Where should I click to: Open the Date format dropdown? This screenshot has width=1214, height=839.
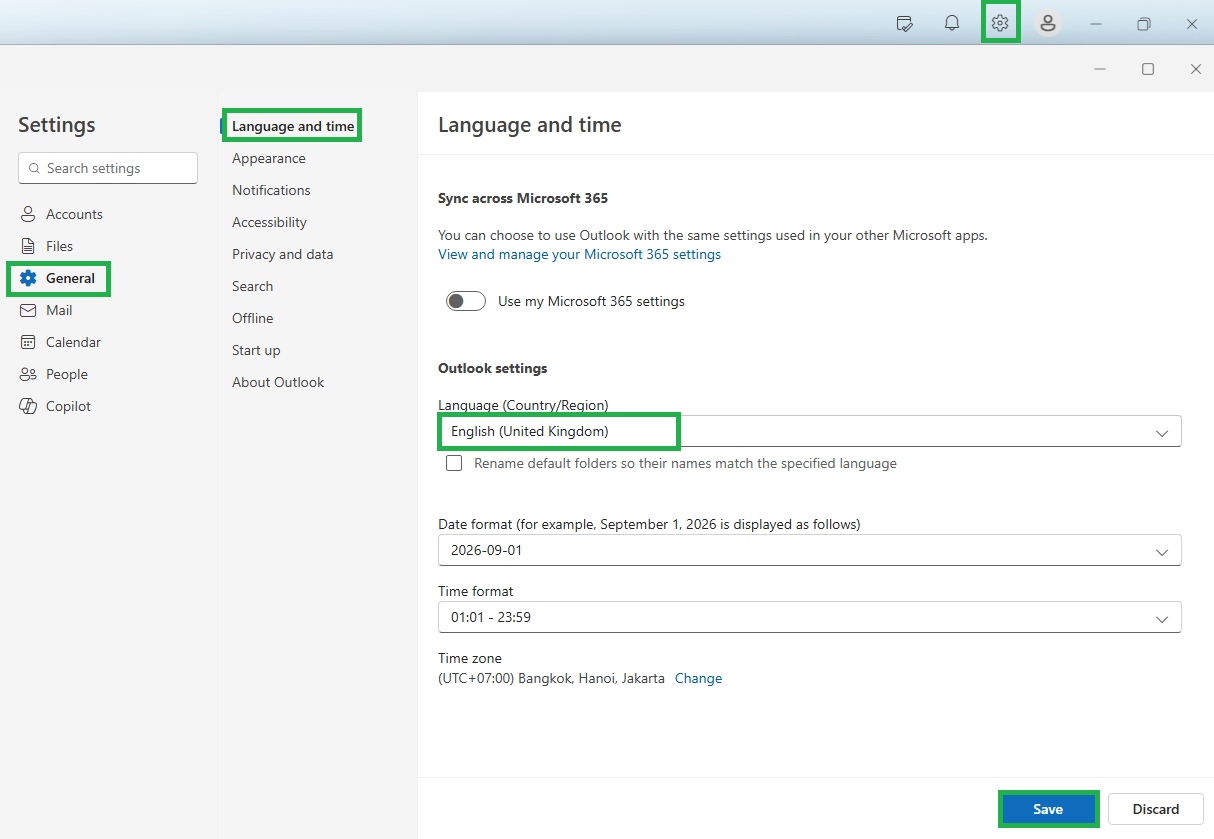click(x=810, y=550)
